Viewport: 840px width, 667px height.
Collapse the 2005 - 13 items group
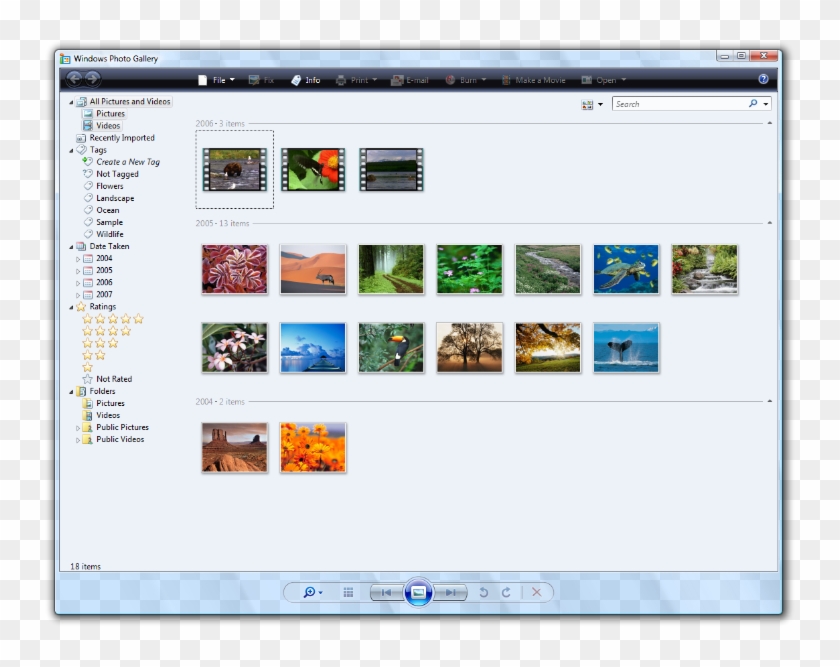(768, 224)
